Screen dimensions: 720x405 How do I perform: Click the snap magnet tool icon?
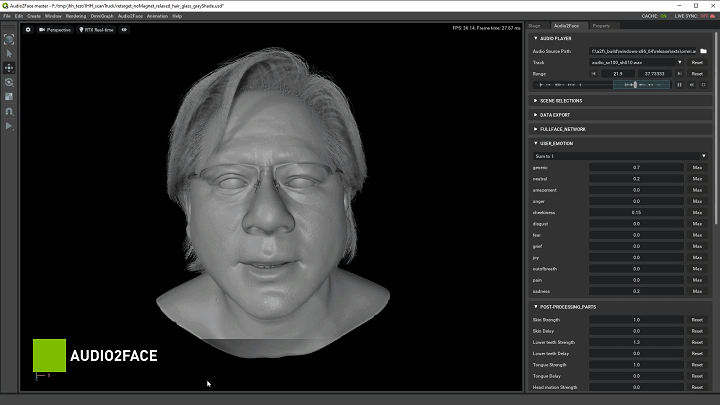[x=9, y=111]
